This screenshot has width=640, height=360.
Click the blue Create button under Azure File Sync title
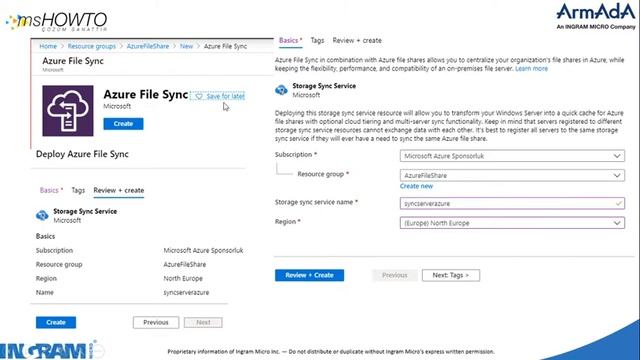(x=123, y=124)
